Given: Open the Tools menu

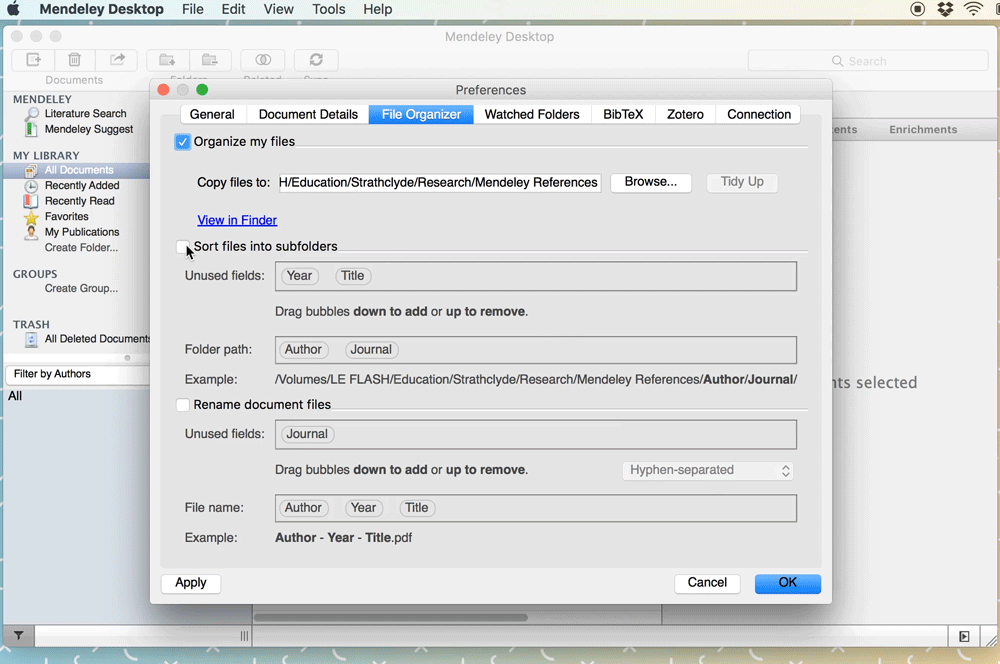Looking at the screenshot, I should (328, 9).
